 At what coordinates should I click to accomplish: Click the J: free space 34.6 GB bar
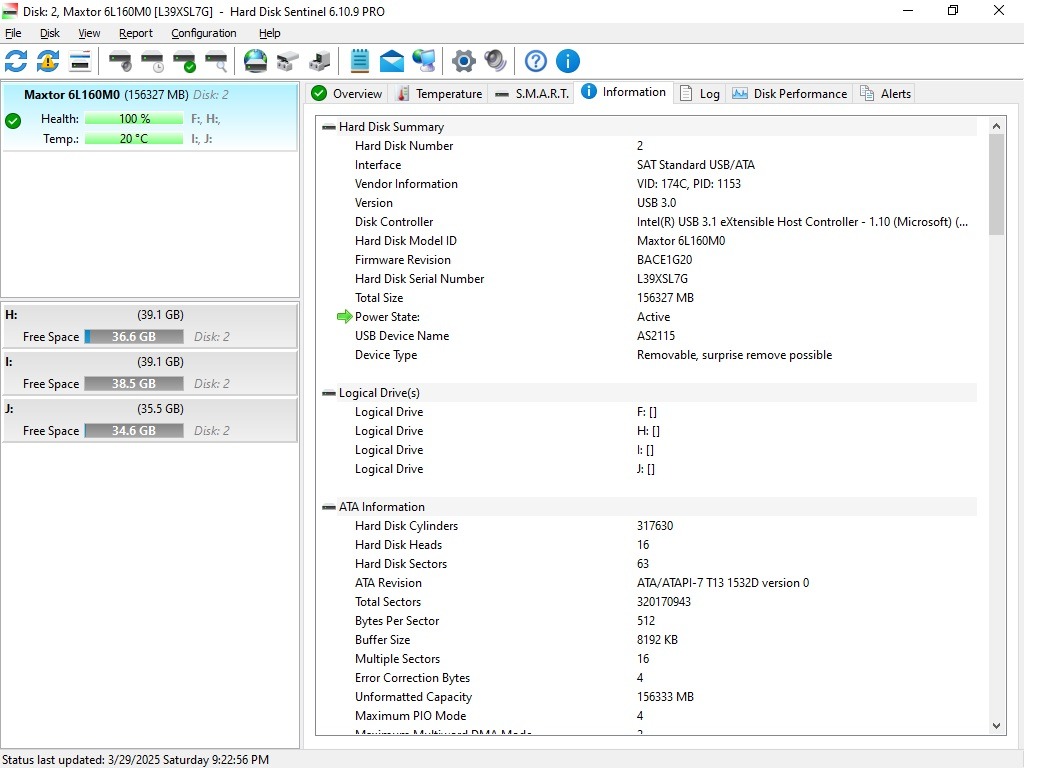click(134, 431)
